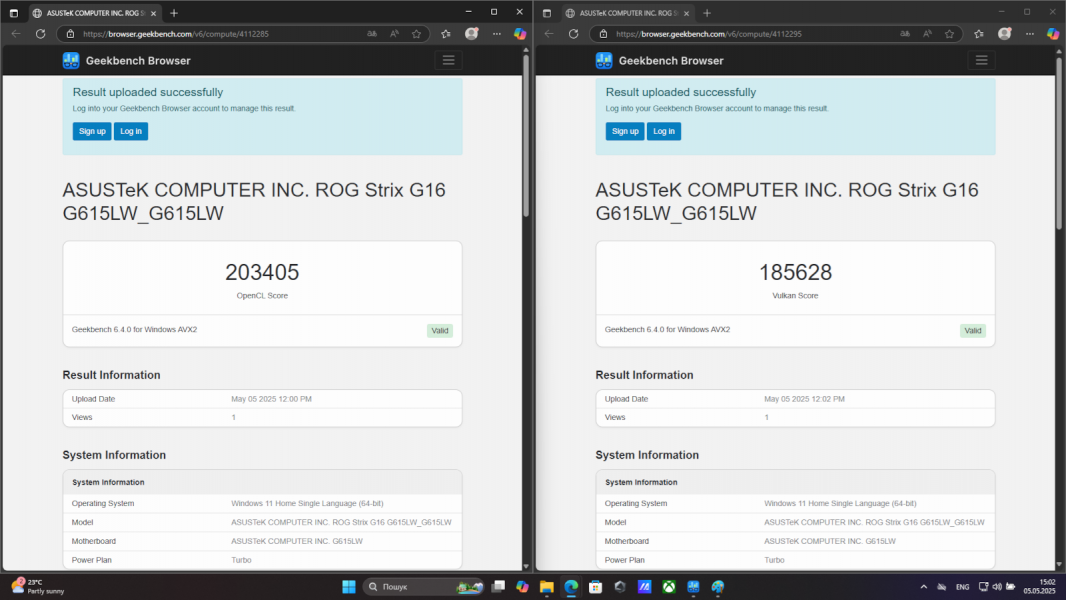
Task: Click the OpenCL score 203405
Action: (x=262, y=272)
